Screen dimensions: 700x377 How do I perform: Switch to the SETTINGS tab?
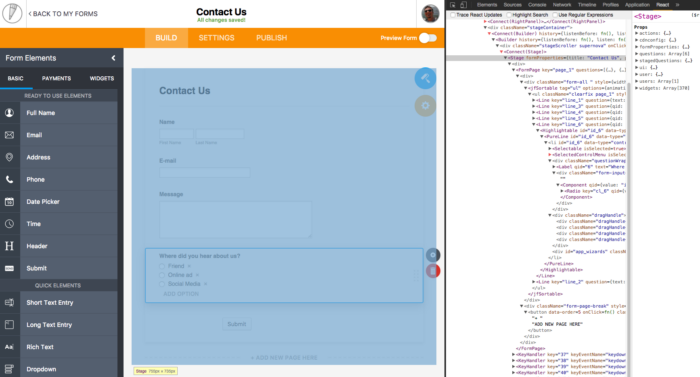217,38
